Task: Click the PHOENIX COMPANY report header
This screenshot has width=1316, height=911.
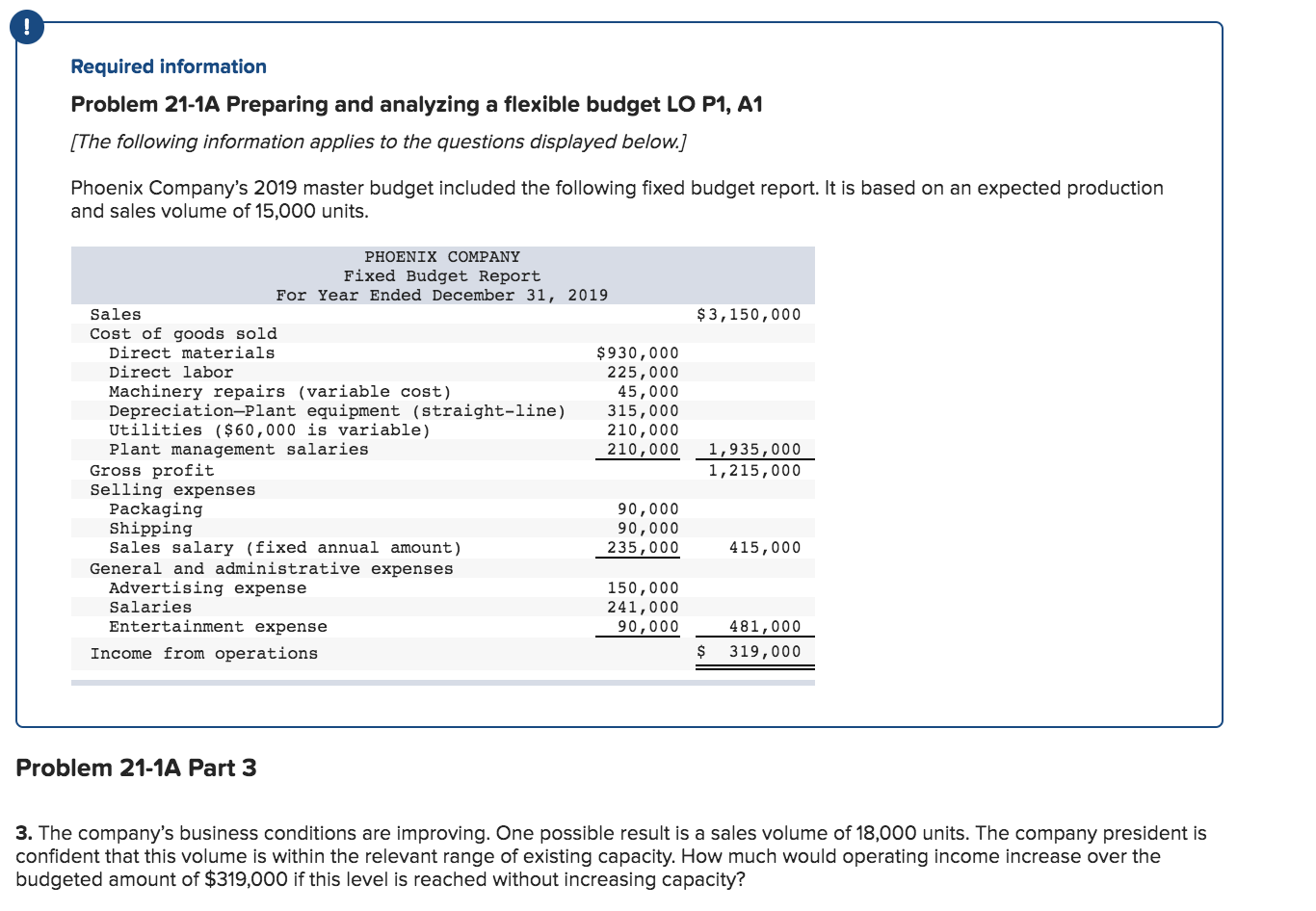Action: pyautogui.click(x=442, y=256)
